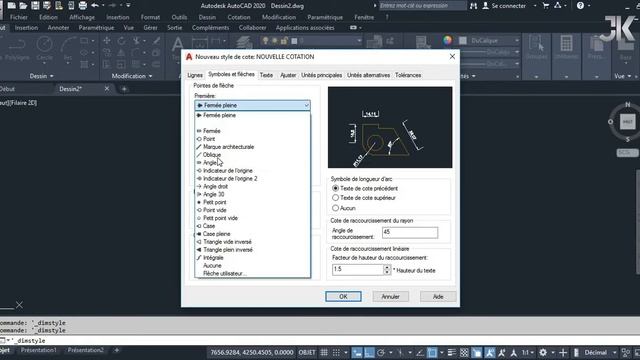The image size is (640, 360).
Task: Switch to the Unités principales tab
Action: pyautogui.click(x=322, y=75)
